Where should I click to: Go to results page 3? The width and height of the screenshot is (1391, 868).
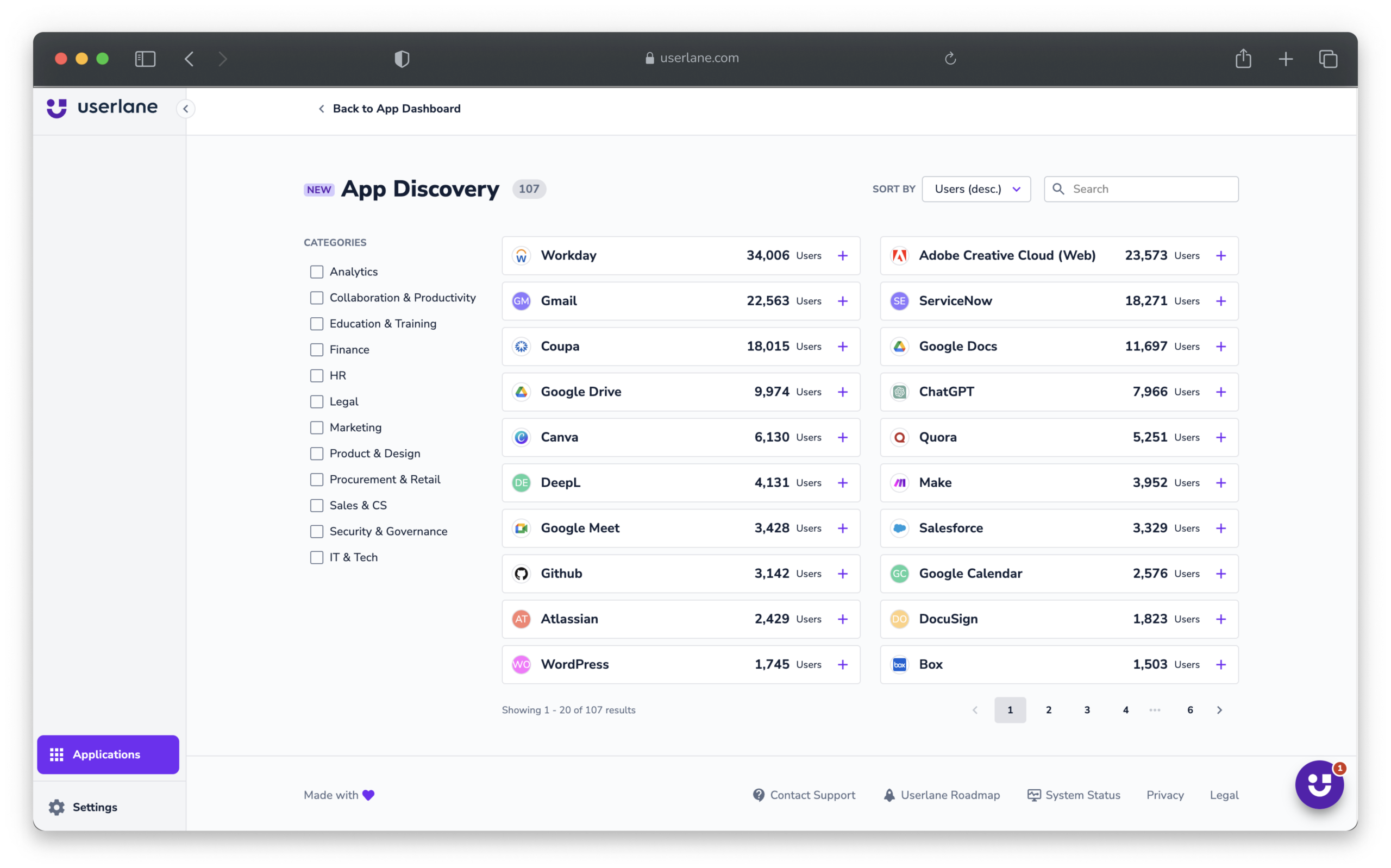pos(1087,710)
